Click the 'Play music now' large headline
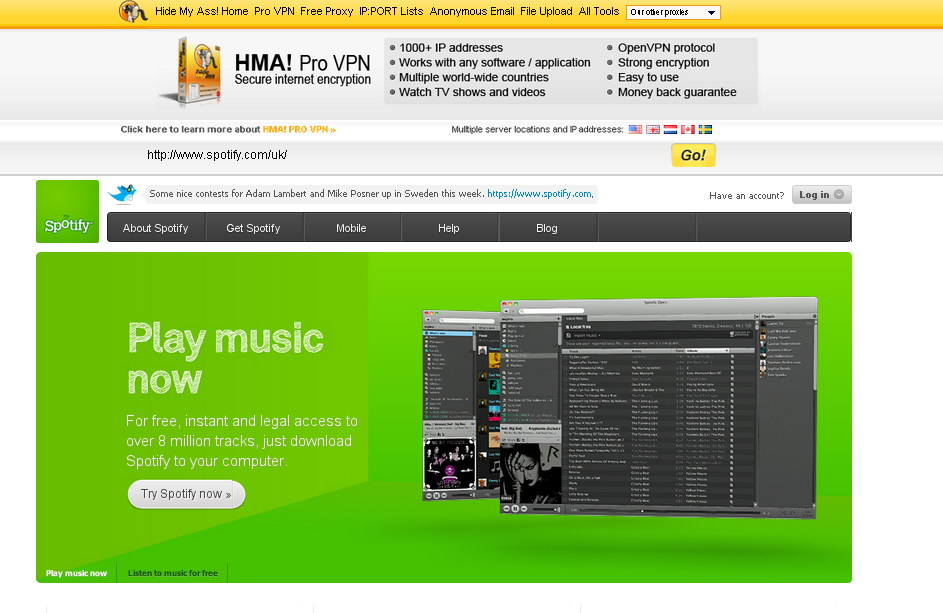This screenshot has height=613, width=943. 226,359
